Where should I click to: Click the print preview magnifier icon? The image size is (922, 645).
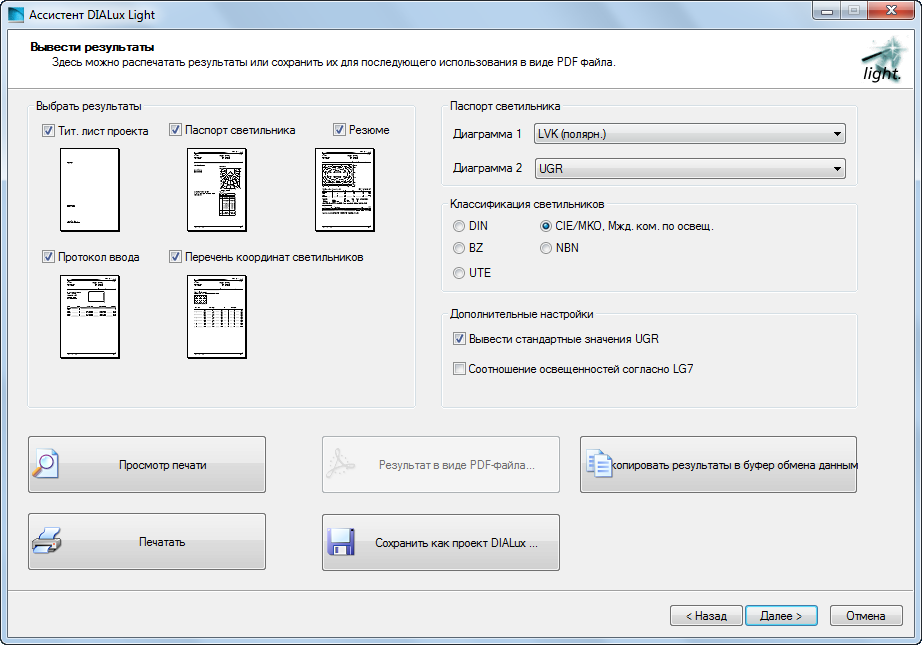[x=46, y=464]
